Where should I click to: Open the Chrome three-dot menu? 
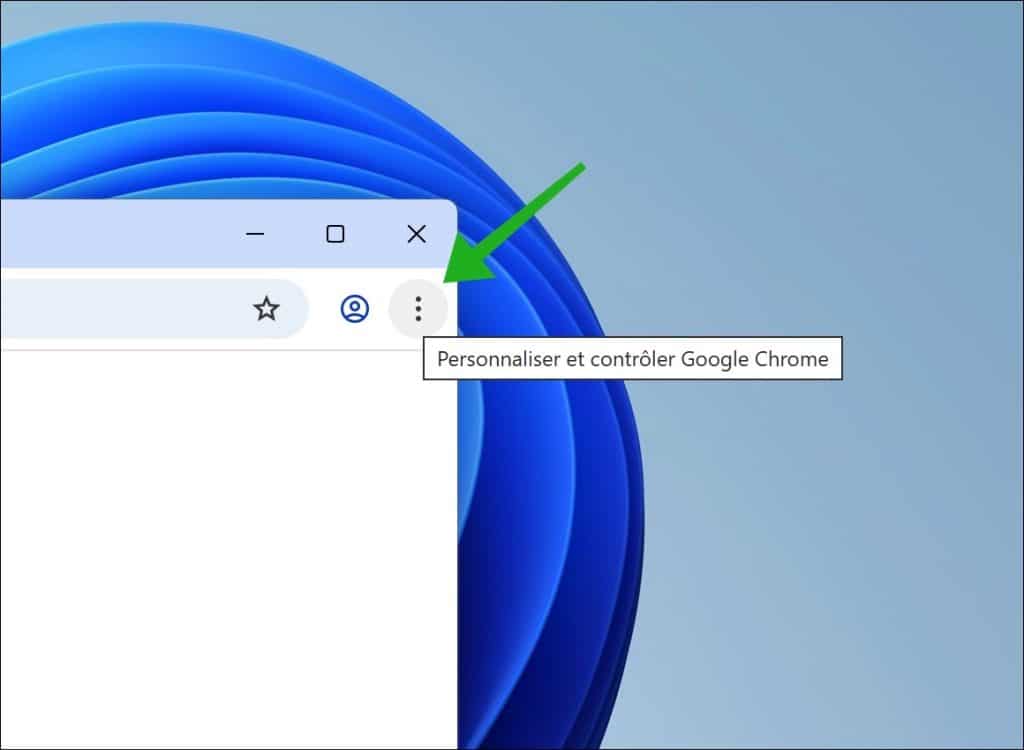pos(418,309)
